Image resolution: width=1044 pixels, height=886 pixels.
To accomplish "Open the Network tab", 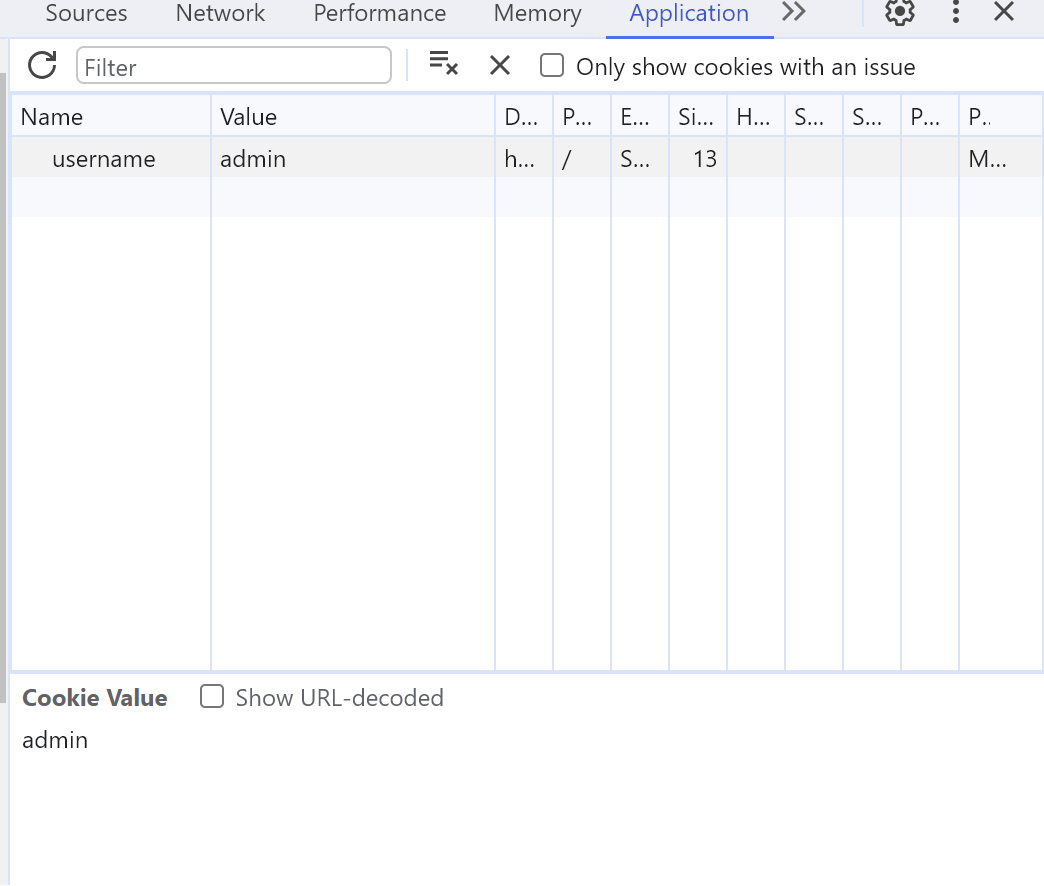I will click(220, 14).
